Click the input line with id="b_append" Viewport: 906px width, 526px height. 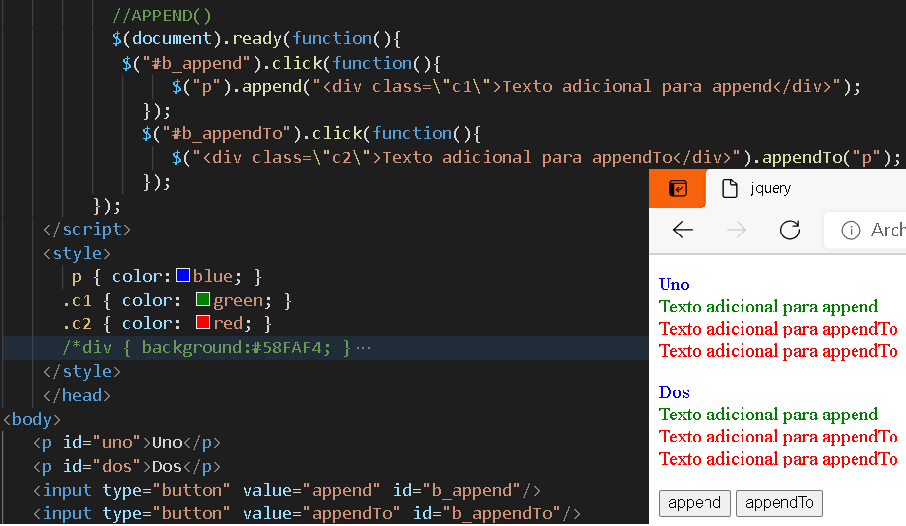point(287,490)
